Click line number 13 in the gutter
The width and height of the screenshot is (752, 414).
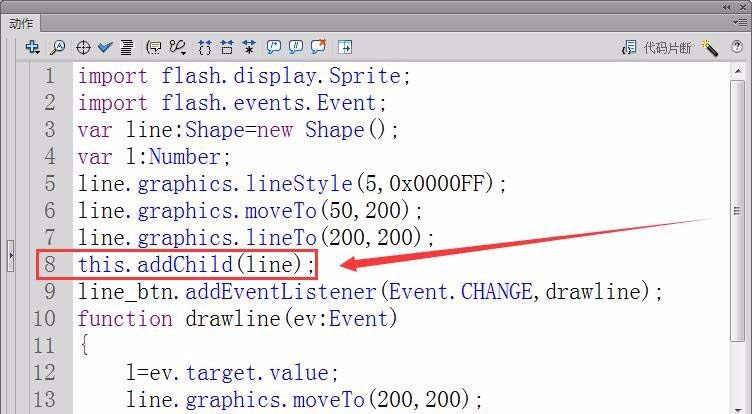tap(45, 399)
